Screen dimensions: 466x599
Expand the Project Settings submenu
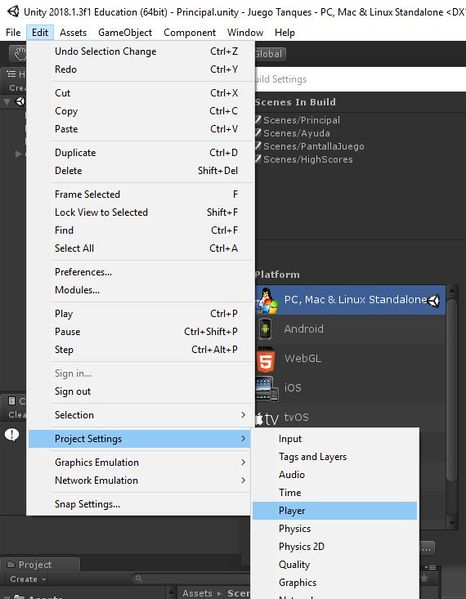139,439
